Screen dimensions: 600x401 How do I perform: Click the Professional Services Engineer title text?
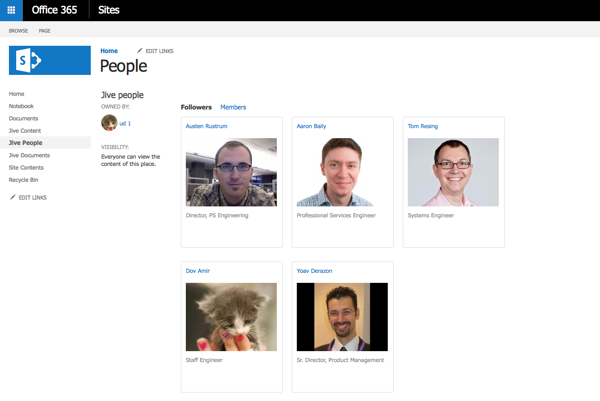click(x=336, y=215)
